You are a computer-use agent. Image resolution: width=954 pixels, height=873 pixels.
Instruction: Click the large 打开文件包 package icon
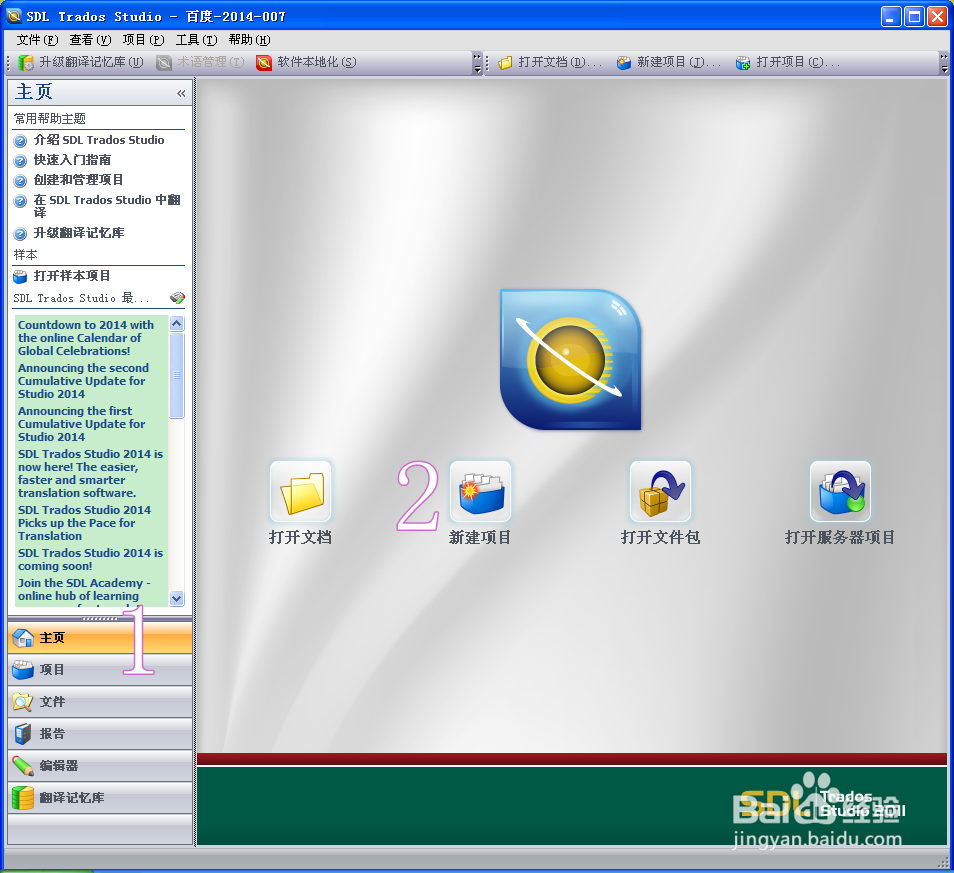(660, 492)
